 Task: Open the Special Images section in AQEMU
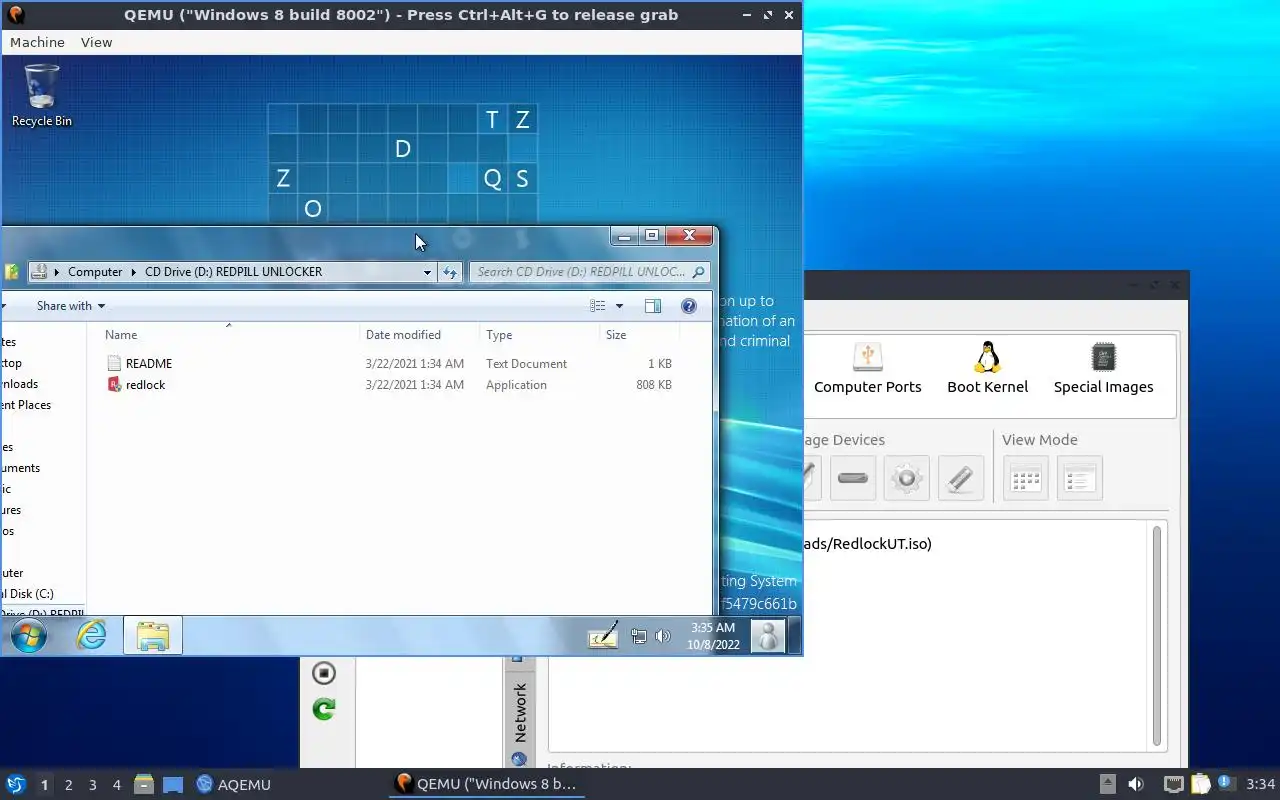click(1104, 369)
